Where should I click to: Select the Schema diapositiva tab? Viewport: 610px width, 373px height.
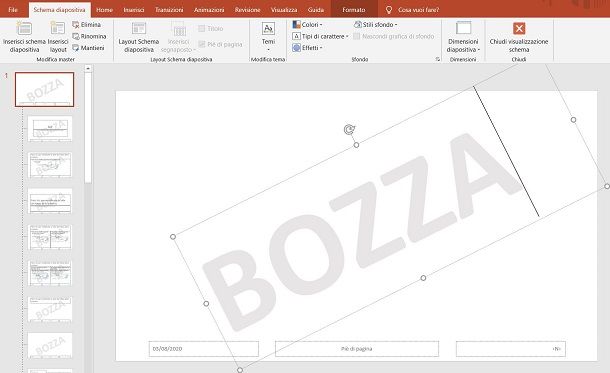pyautogui.click(x=59, y=10)
